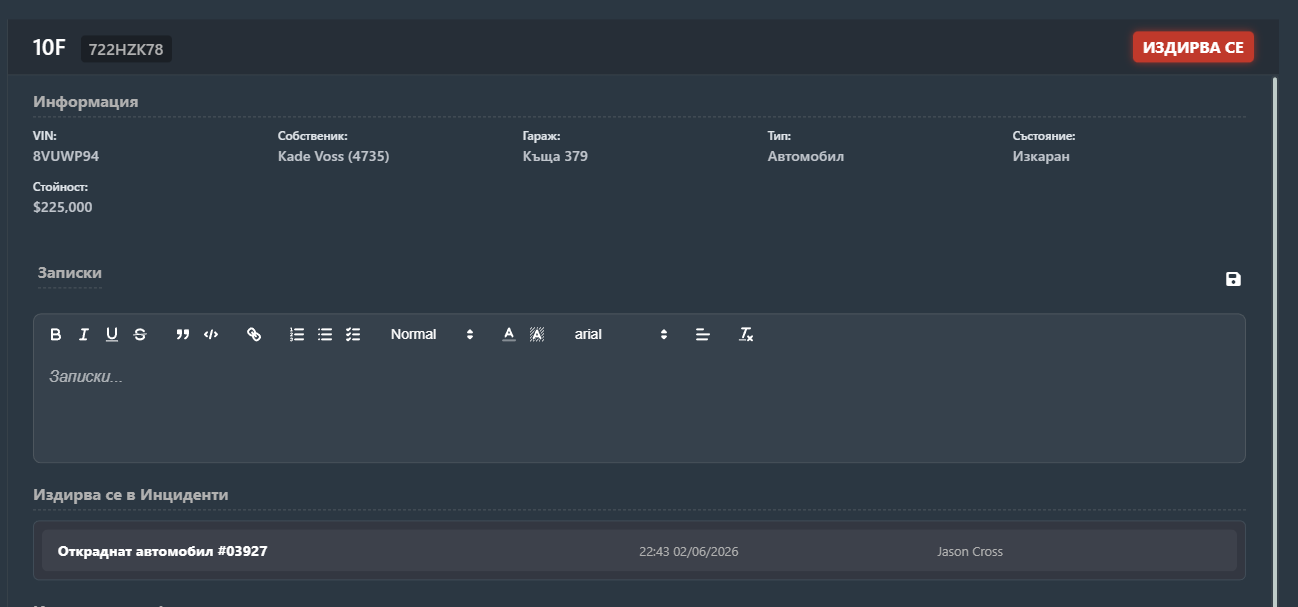Image resolution: width=1298 pixels, height=607 pixels.
Task: Click into the Записки text area
Action: click(x=639, y=408)
